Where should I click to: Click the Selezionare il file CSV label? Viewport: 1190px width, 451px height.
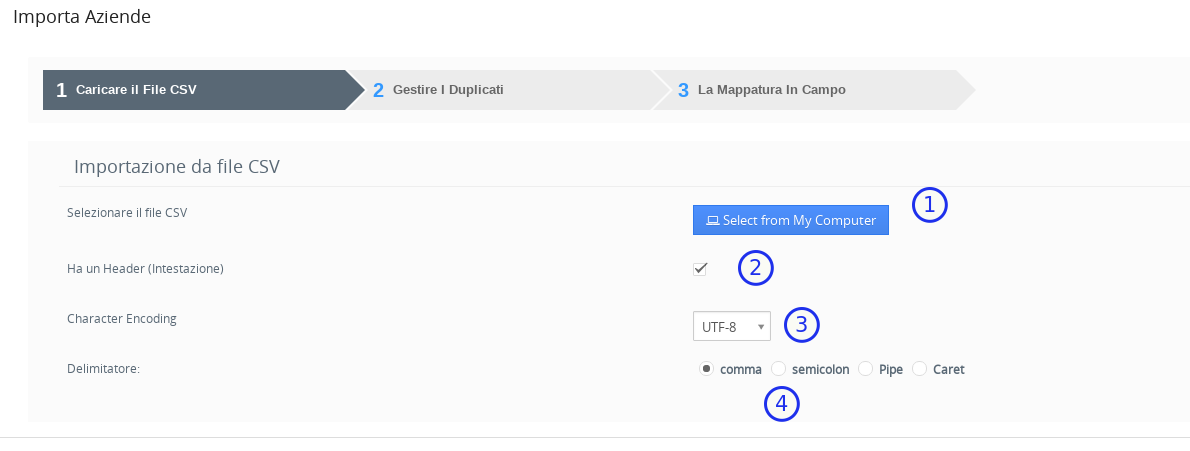click(x=126, y=212)
